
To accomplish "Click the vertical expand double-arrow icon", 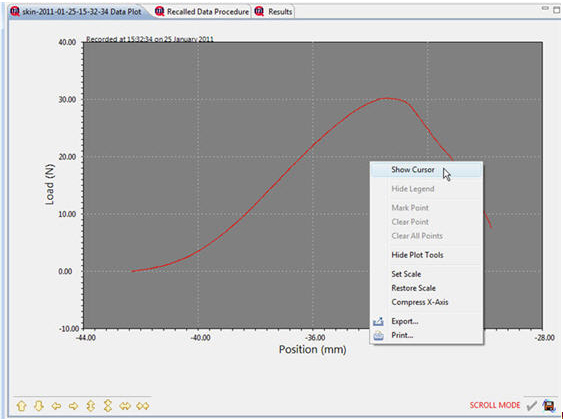I will coord(90,406).
